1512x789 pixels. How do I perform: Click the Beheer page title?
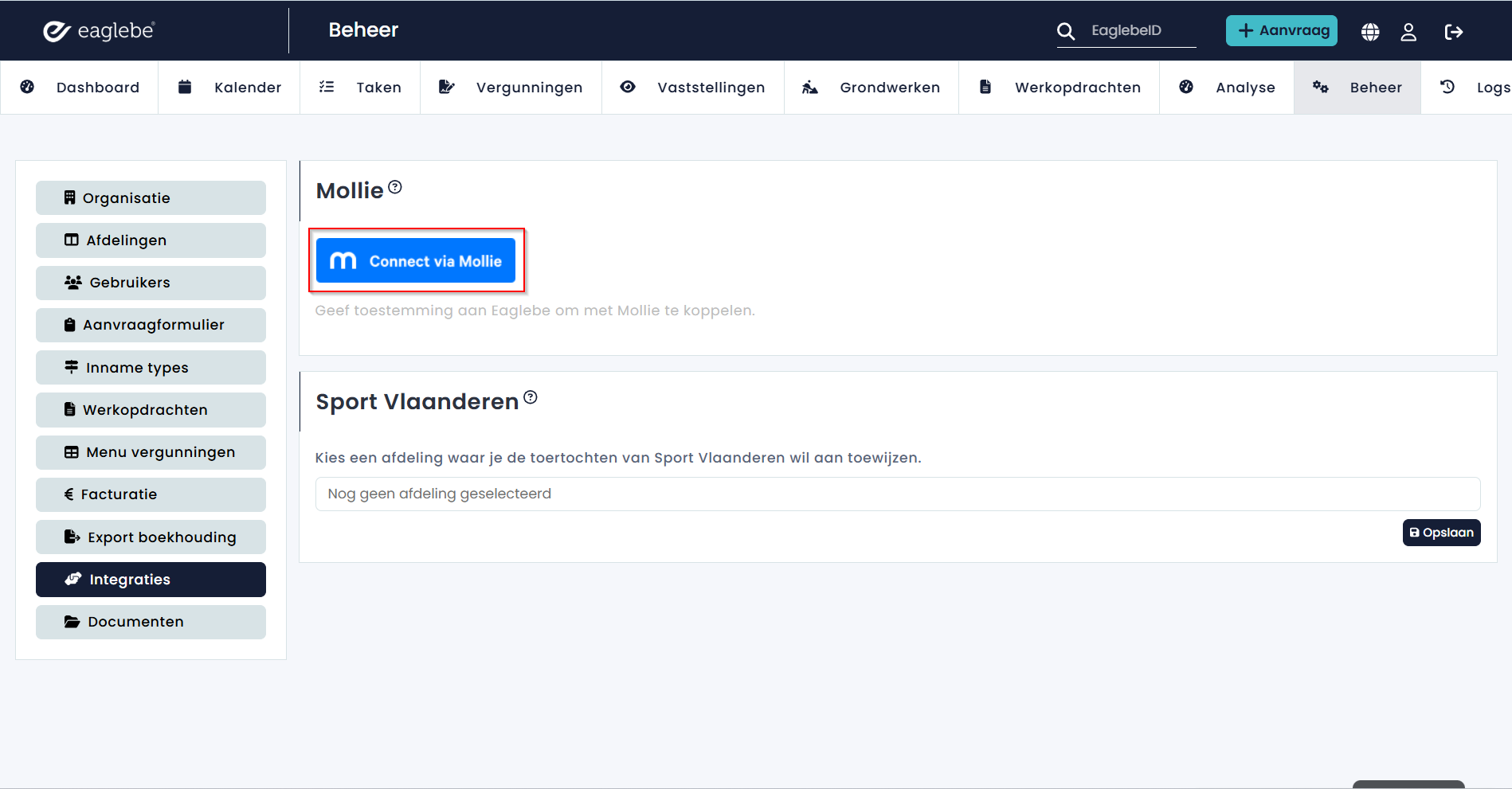coord(363,30)
